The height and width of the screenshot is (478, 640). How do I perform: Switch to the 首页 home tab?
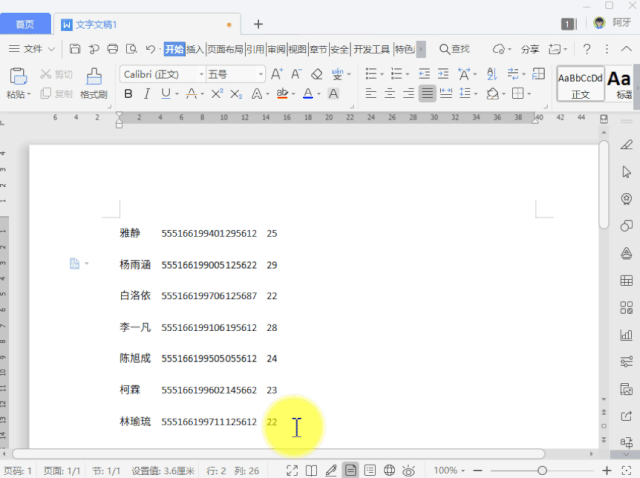[x=25, y=24]
